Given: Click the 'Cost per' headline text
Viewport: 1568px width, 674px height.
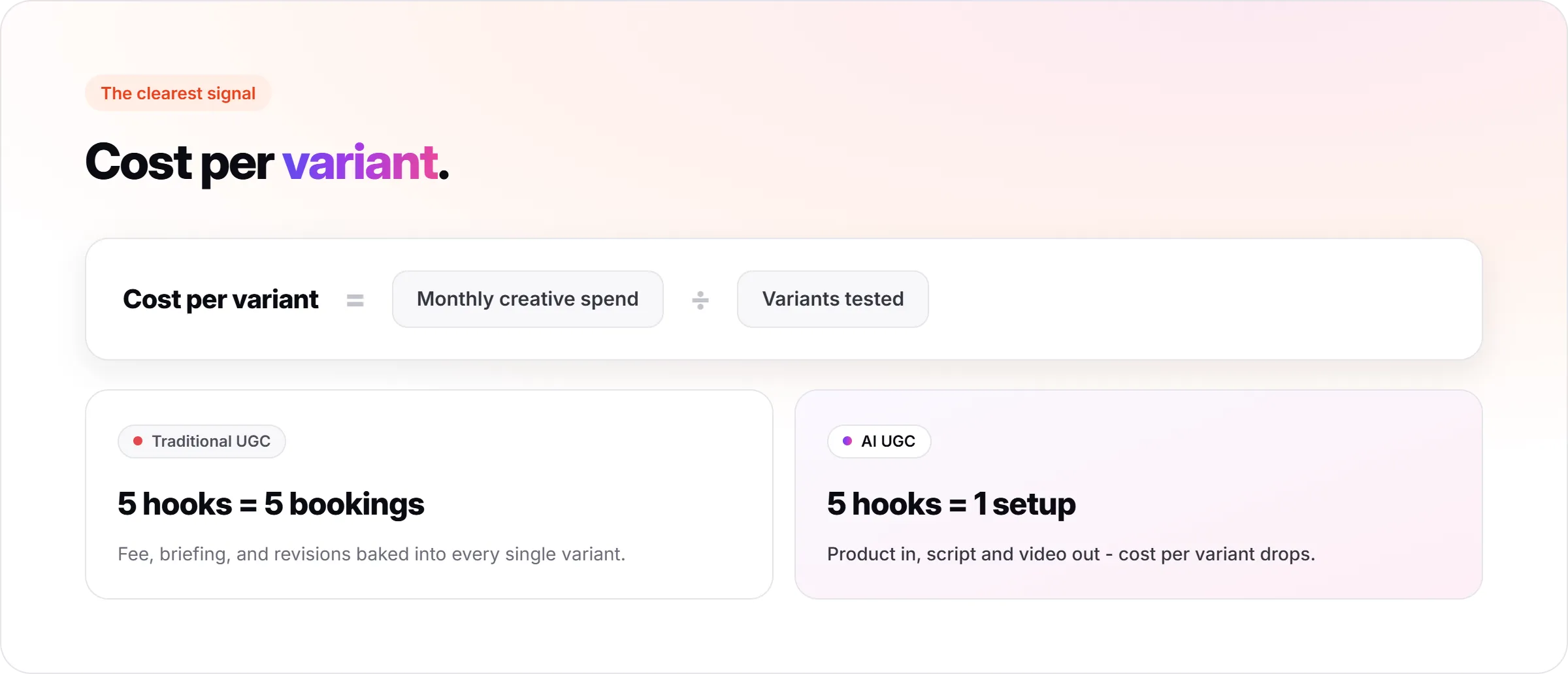Looking at the screenshot, I should click(180, 163).
